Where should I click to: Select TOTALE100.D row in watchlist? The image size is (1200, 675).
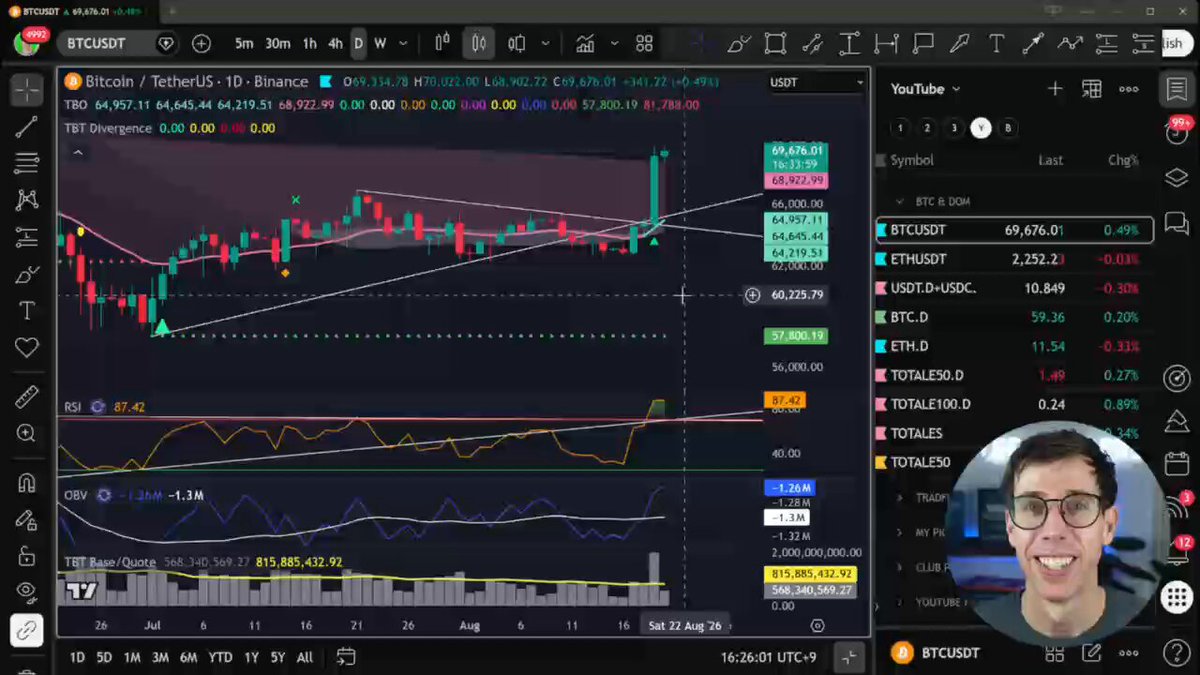pos(1014,404)
